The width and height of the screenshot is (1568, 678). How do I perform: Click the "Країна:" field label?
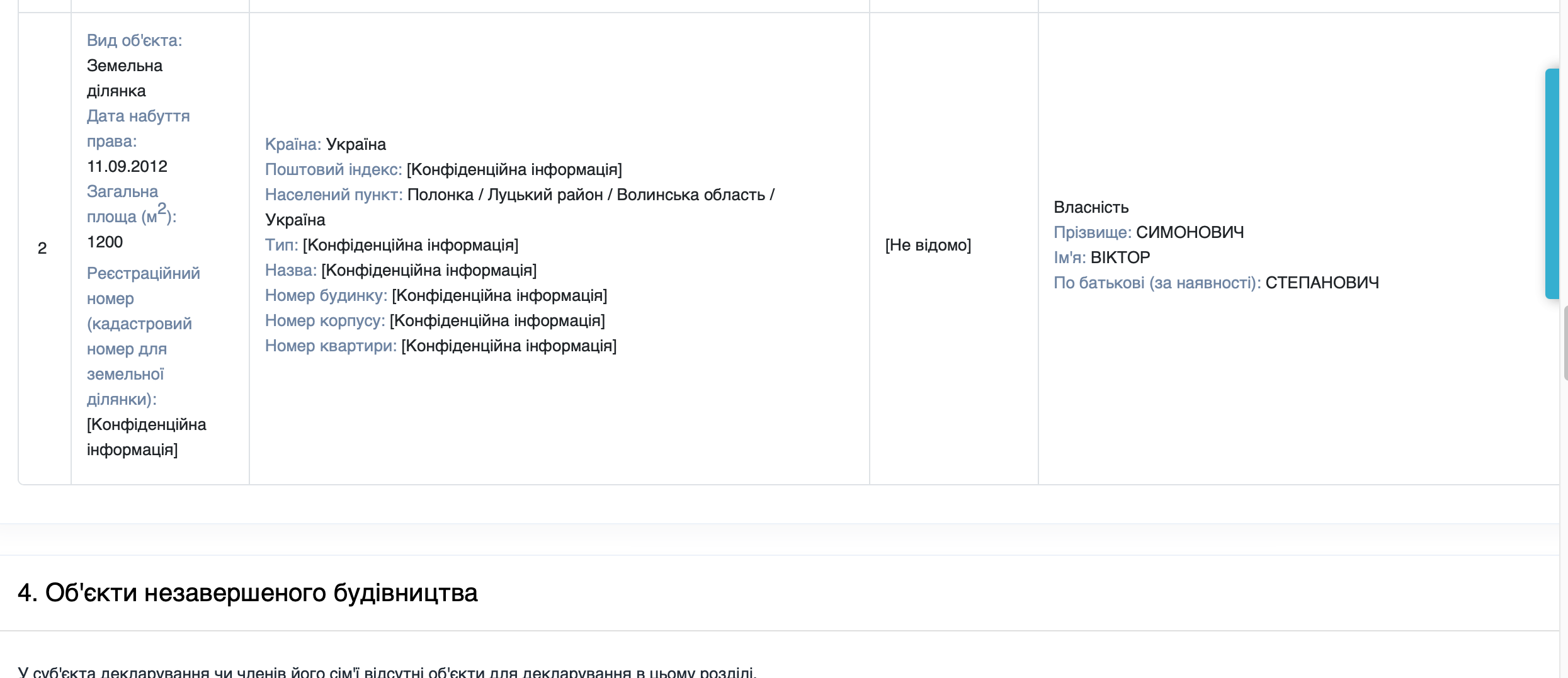[293, 144]
